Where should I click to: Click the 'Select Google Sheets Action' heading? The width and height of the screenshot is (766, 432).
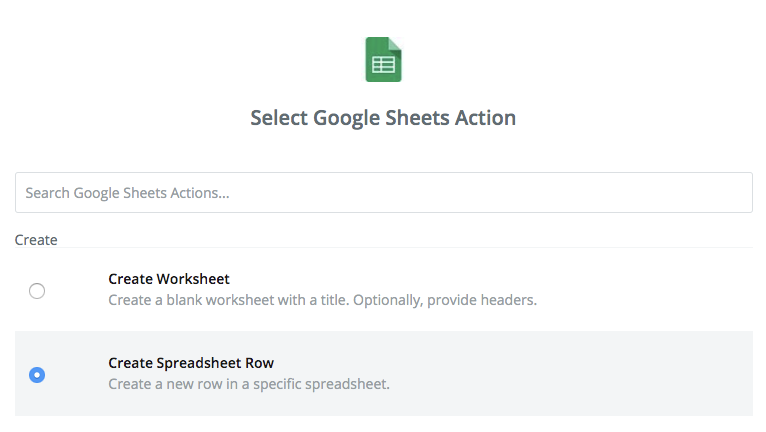coord(383,118)
